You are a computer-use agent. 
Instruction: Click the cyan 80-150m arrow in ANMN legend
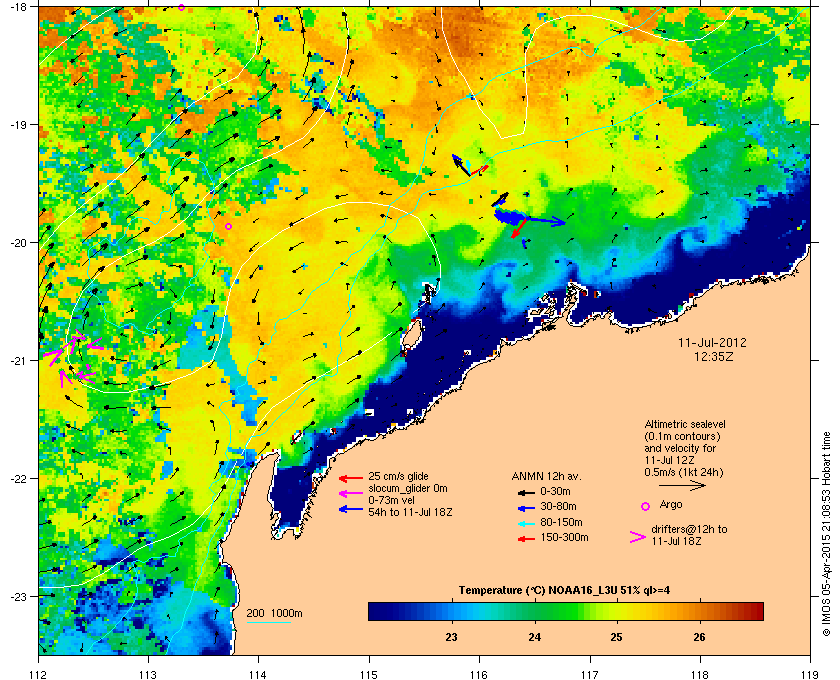coord(527,523)
